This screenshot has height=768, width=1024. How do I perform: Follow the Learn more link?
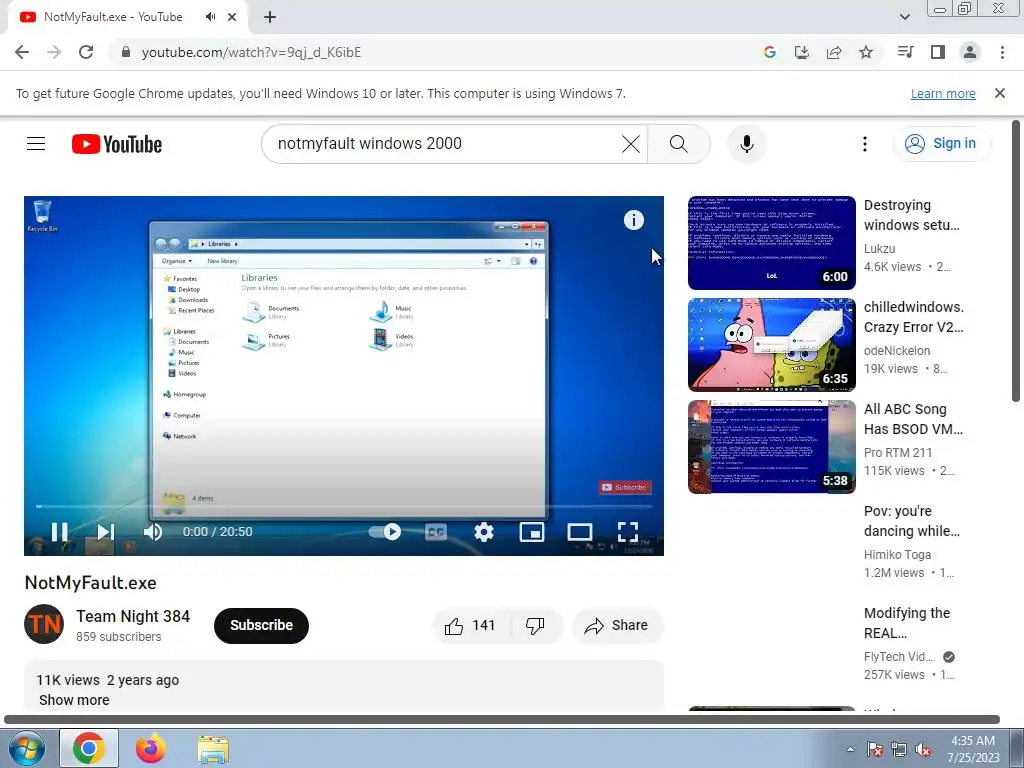pos(943,93)
